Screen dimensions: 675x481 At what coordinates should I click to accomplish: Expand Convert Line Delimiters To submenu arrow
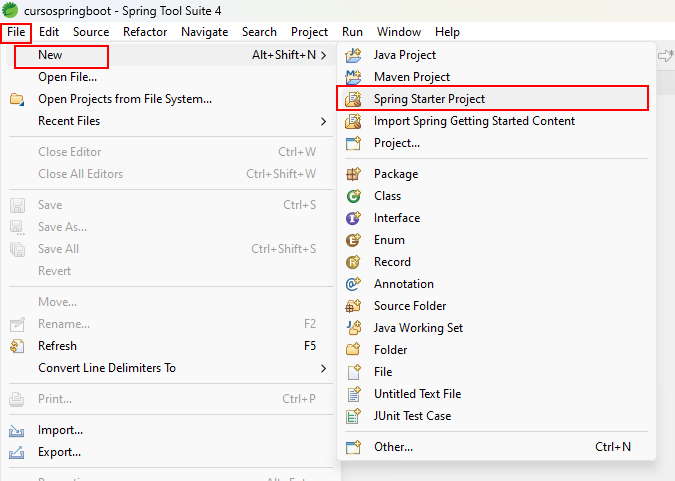[x=323, y=368]
